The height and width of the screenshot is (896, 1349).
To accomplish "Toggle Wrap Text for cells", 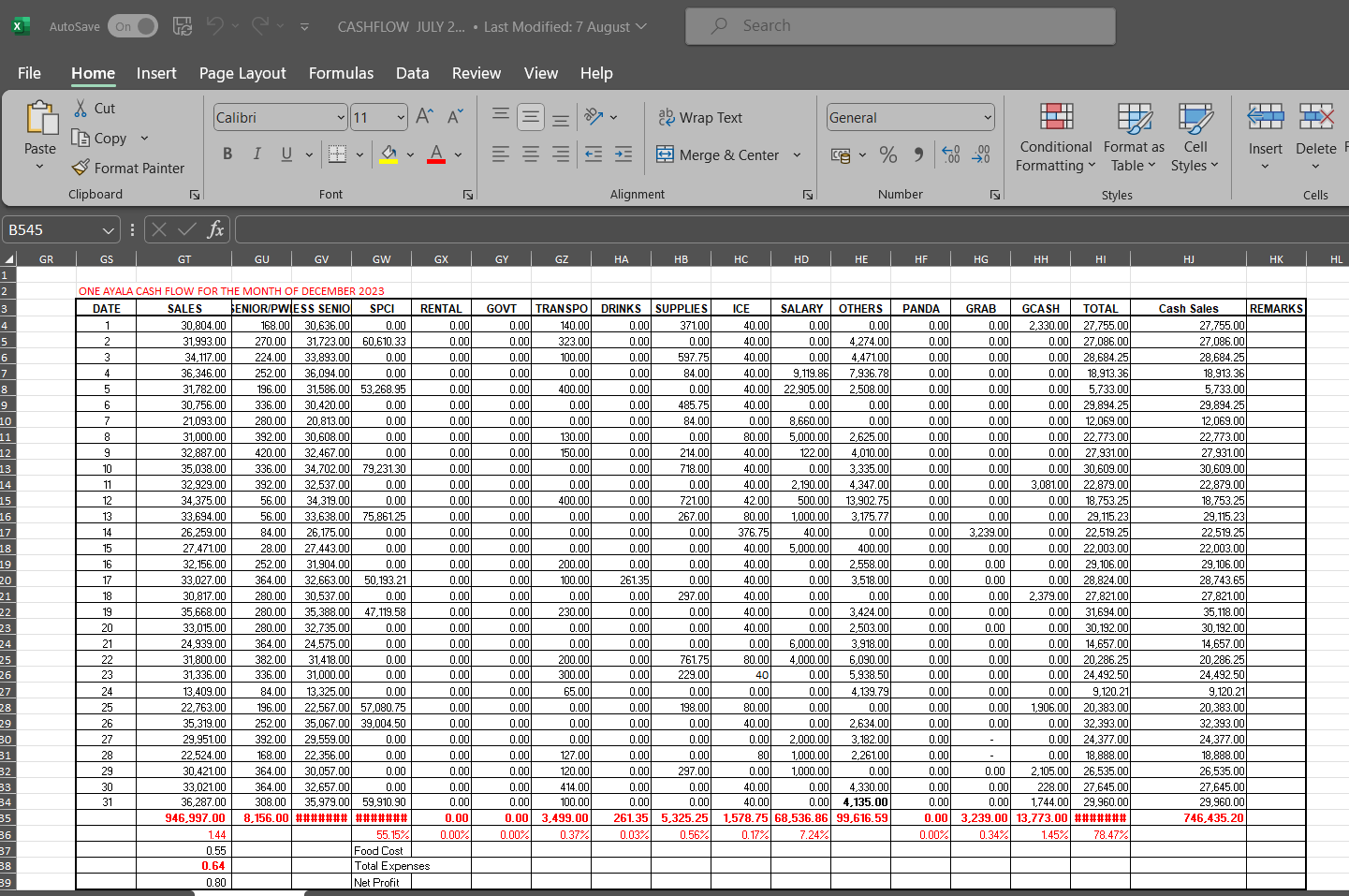I will [700, 117].
